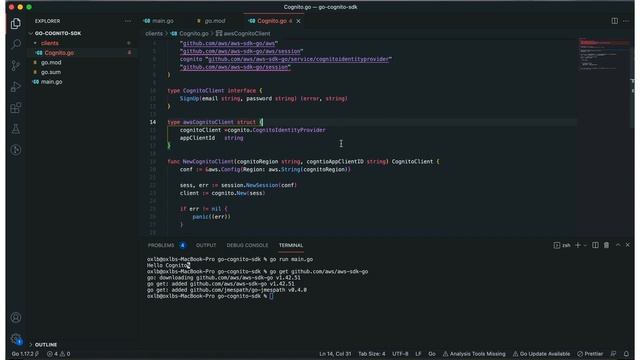This screenshot has height=360, width=640.
Task: Switch to main.go editor tab
Action: click(159, 21)
